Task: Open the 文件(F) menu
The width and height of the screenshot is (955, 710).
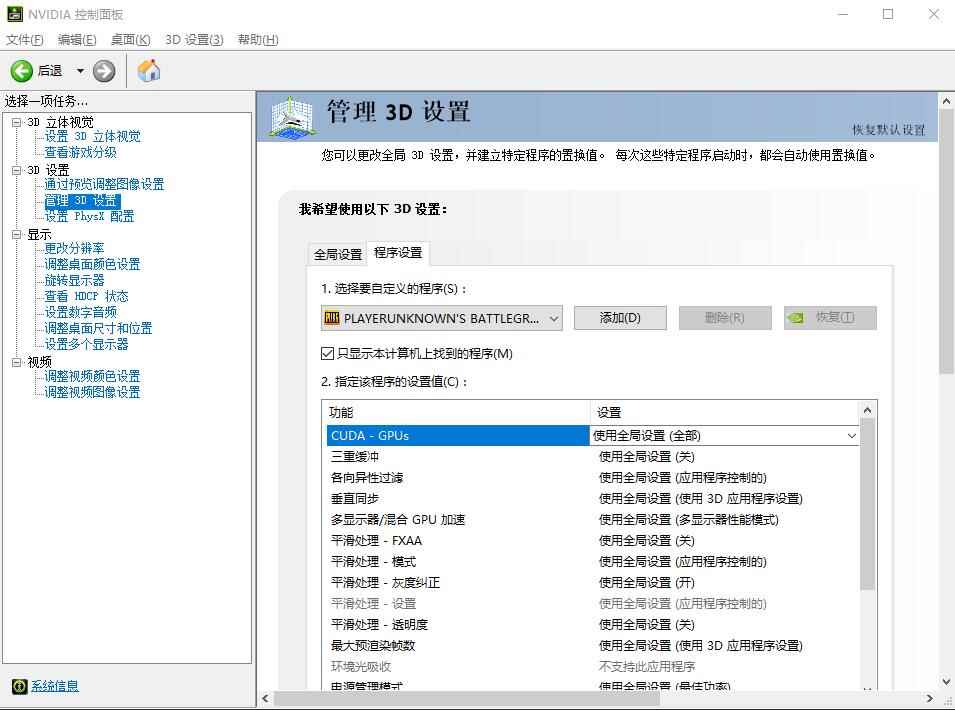Action: pyautogui.click(x=24, y=40)
